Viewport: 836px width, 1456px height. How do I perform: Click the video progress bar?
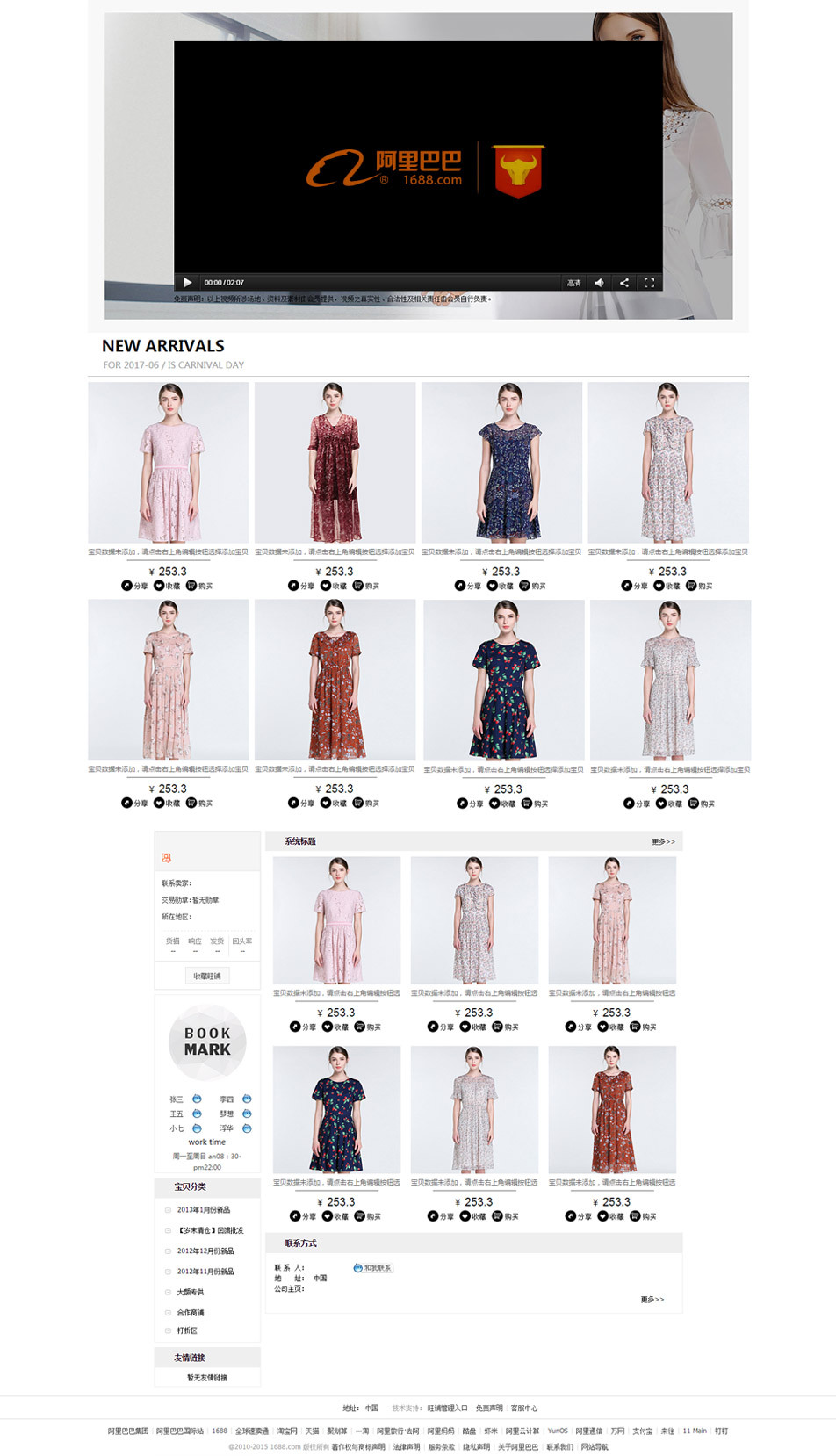418,273
